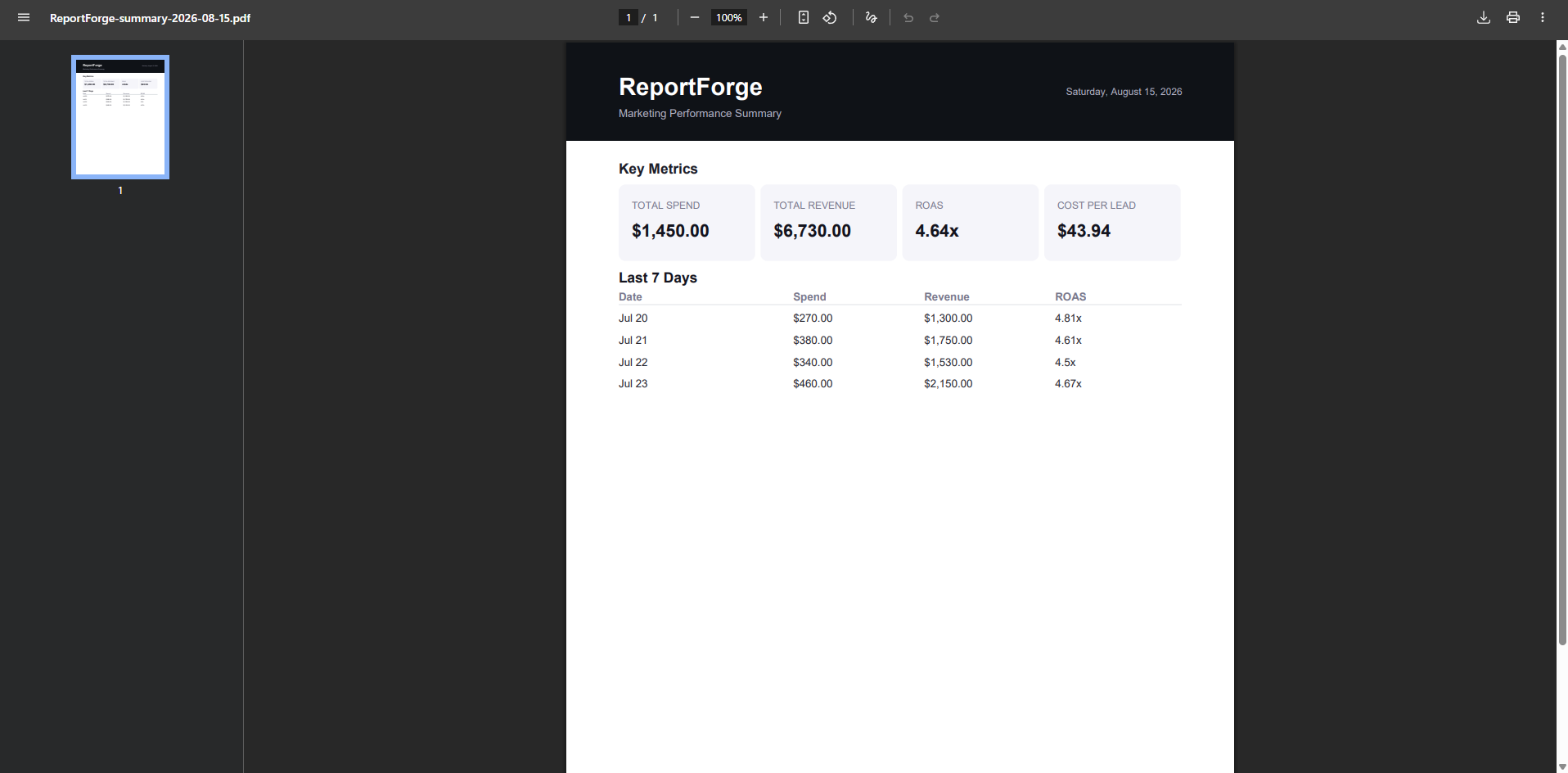Click the $1,530.00 revenue cell
This screenshot has width=1568, height=773.
click(948, 363)
